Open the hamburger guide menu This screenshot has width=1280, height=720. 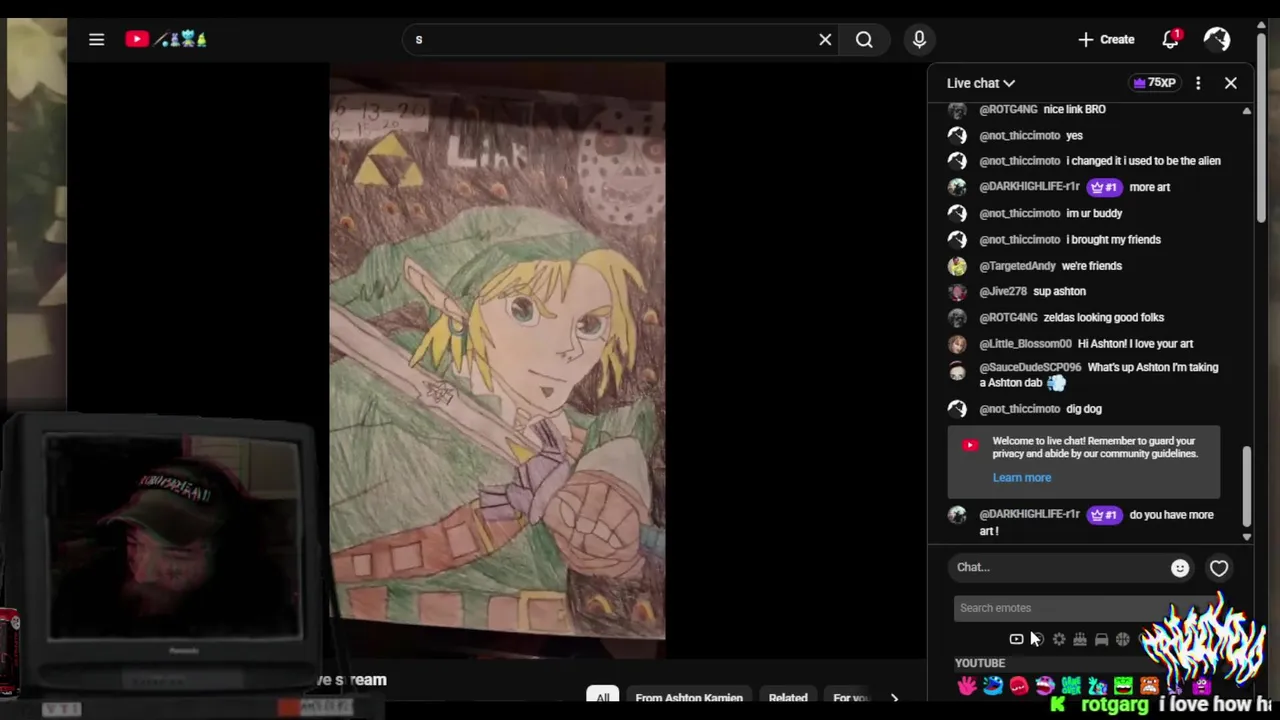tap(96, 40)
